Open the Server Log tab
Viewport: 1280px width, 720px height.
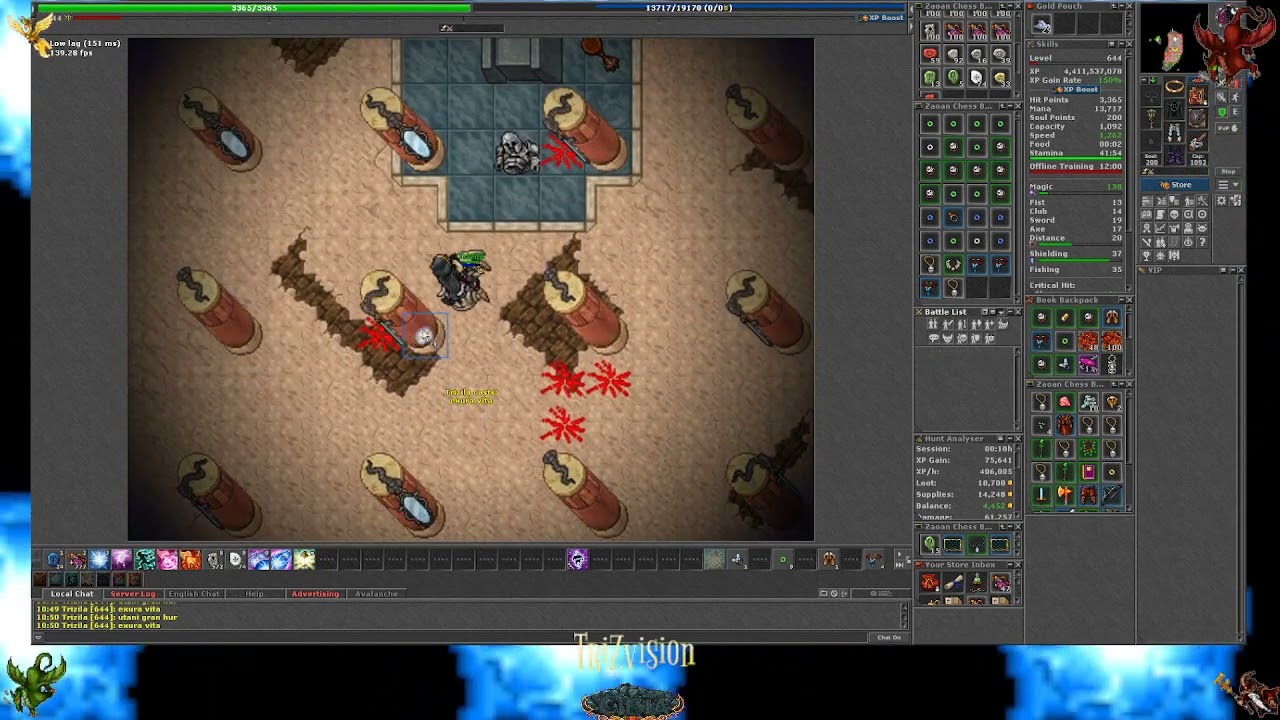click(133, 594)
